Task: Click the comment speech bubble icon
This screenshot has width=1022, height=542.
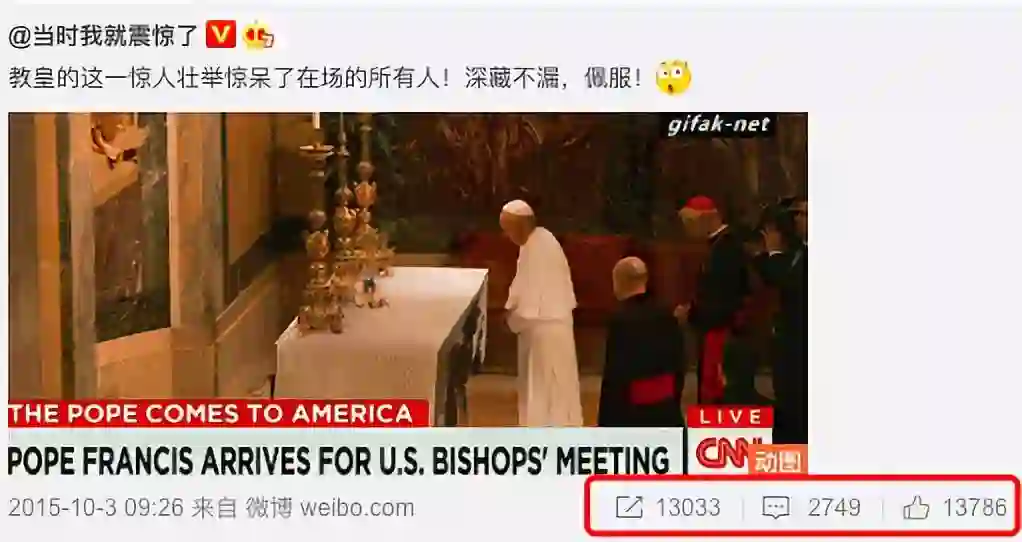Action: pyautogui.click(x=776, y=507)
